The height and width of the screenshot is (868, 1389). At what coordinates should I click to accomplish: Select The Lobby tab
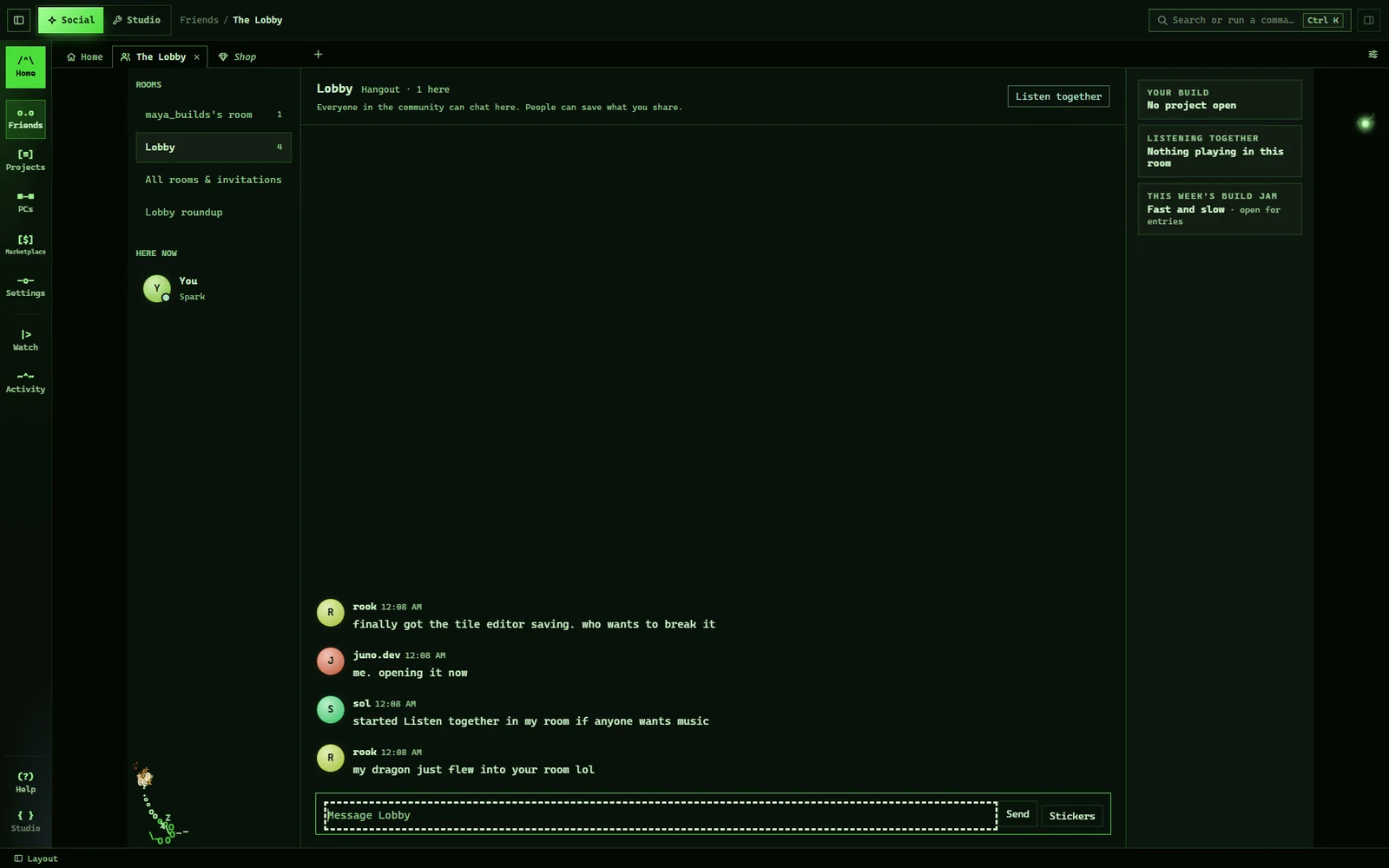point(160,57)
